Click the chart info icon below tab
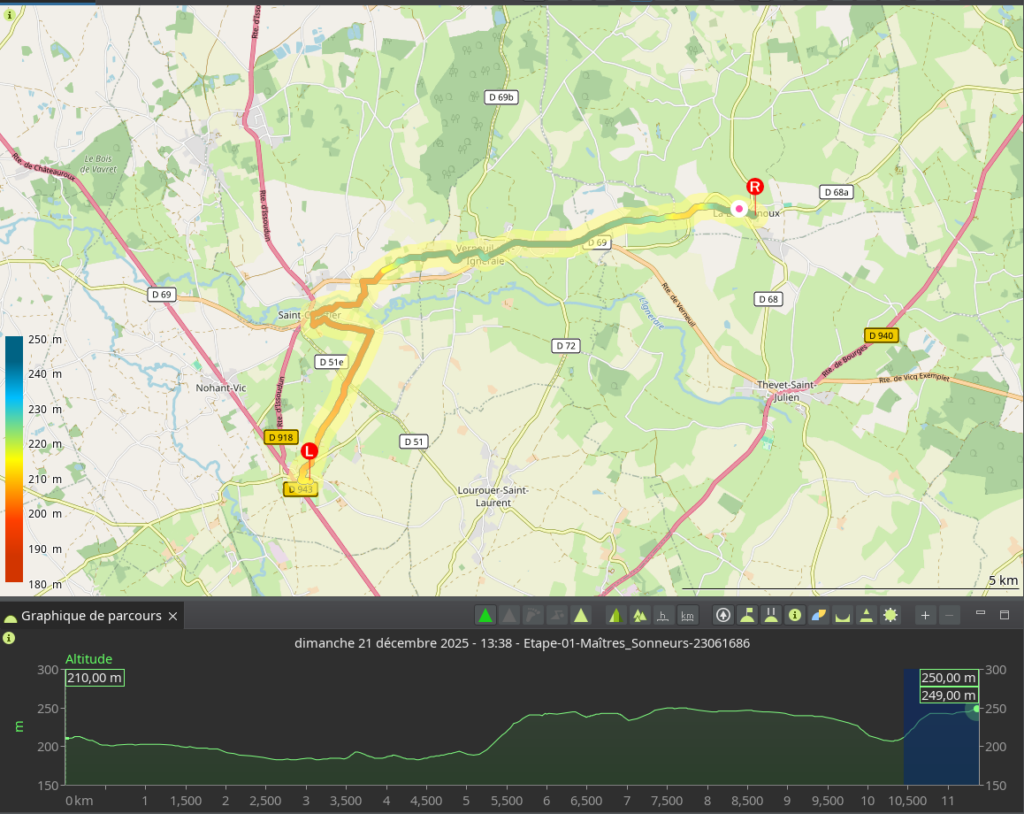This screenshot has width=1024, height=814. [8, 638]
